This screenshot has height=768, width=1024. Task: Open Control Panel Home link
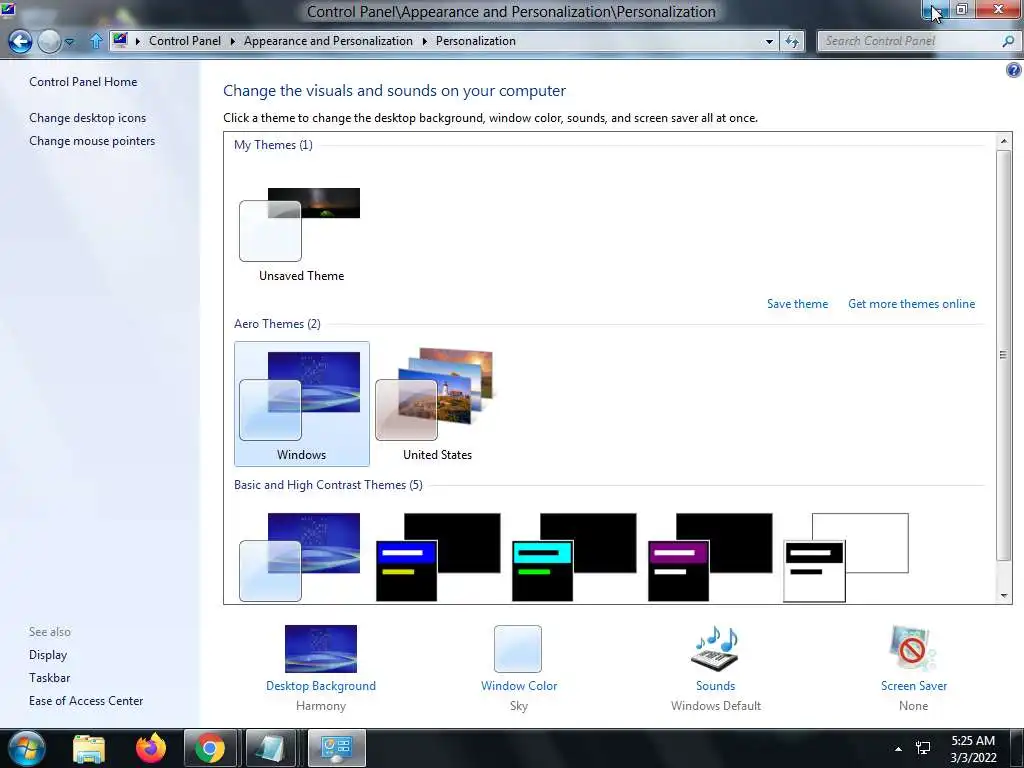(x=83, y=82)
